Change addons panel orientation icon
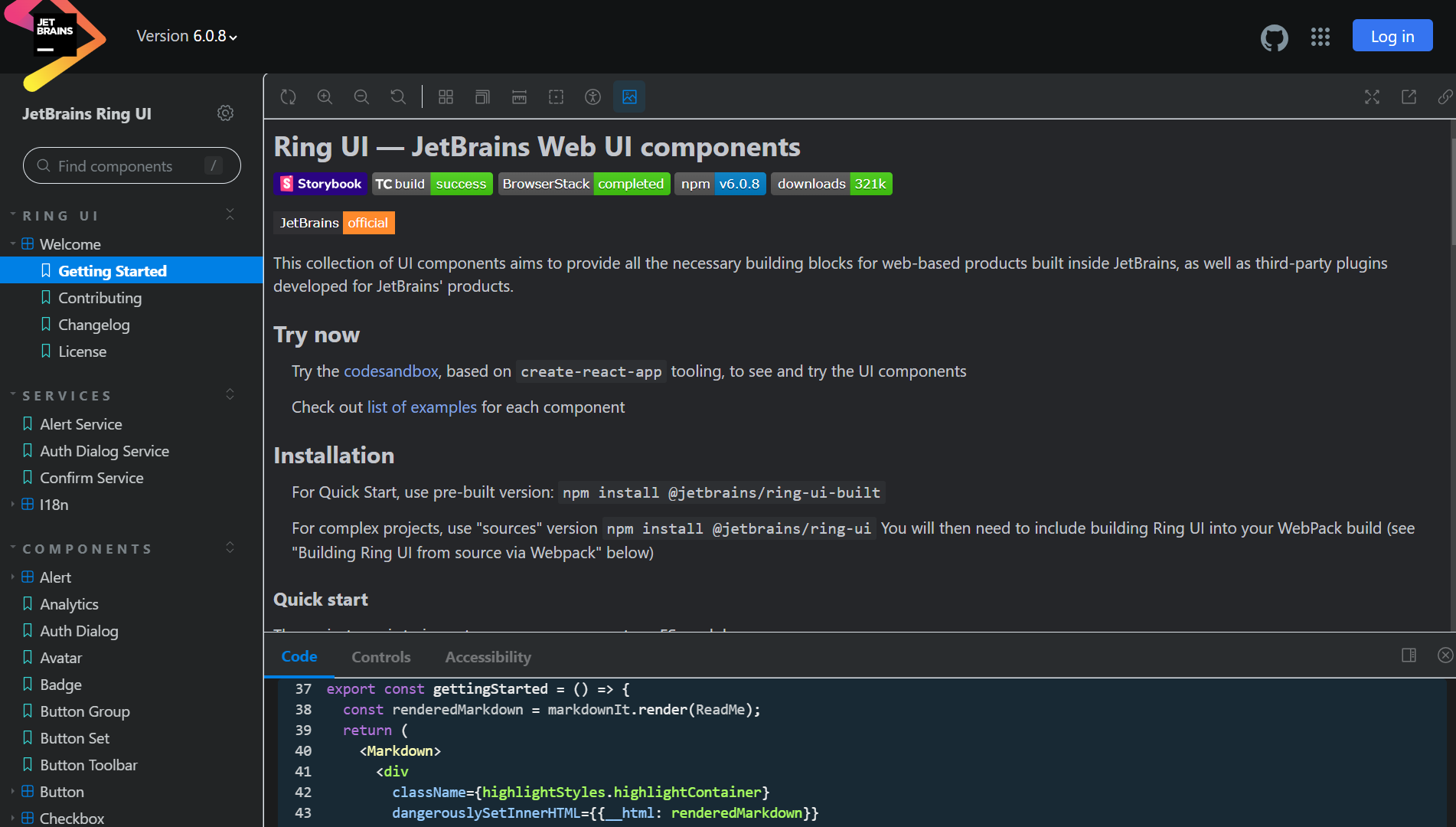Image resolution: width=1456 pixels, height=827 pixels. (1409, 655)
